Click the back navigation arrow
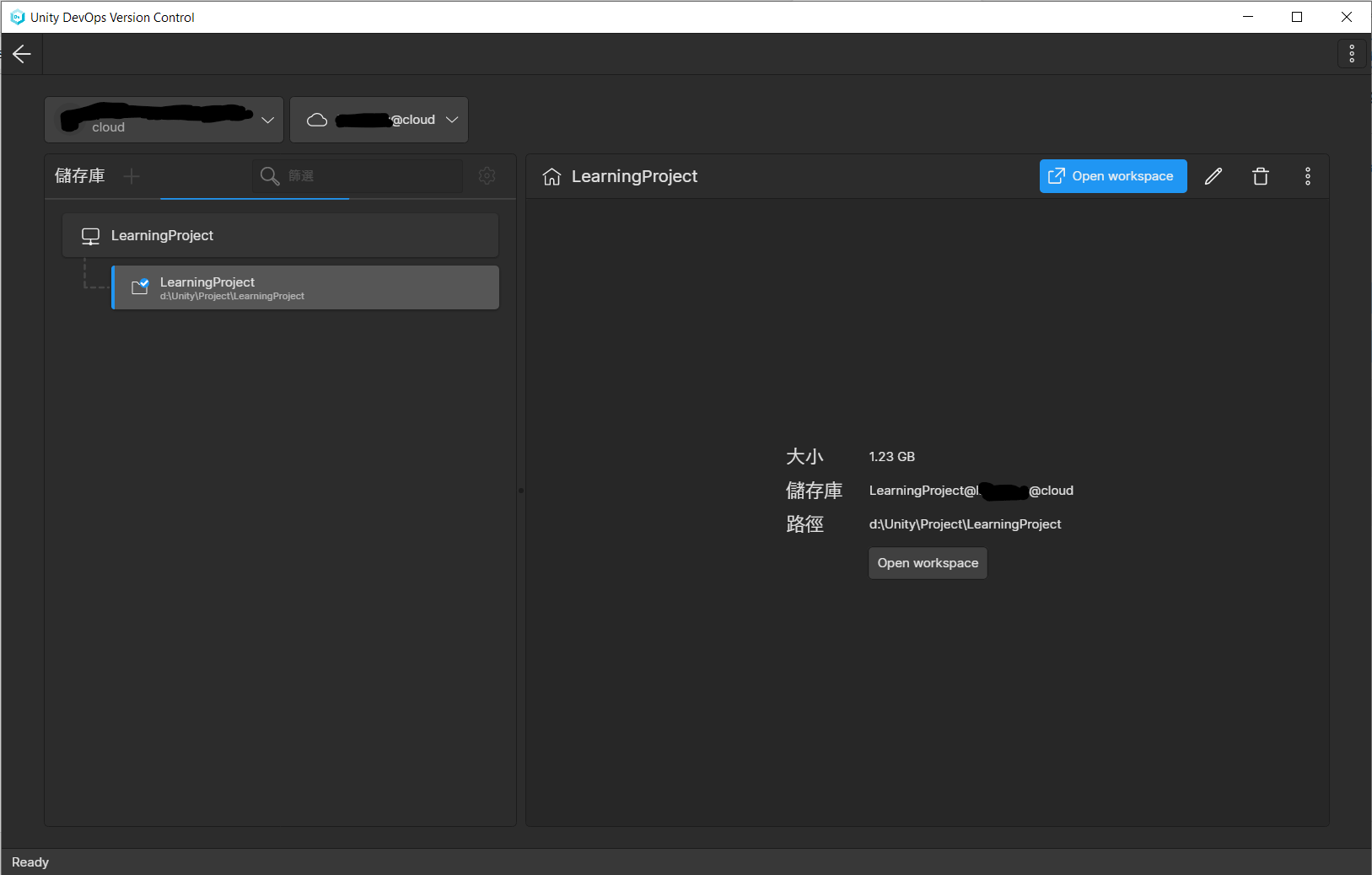Viewport: 1372px width, 875px height. point(21,53)
